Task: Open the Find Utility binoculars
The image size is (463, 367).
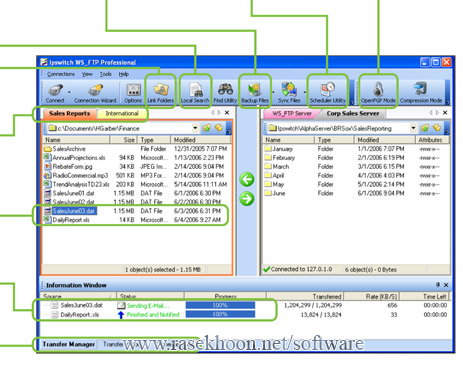Action: pyautogui.click(x=225, y=93)
